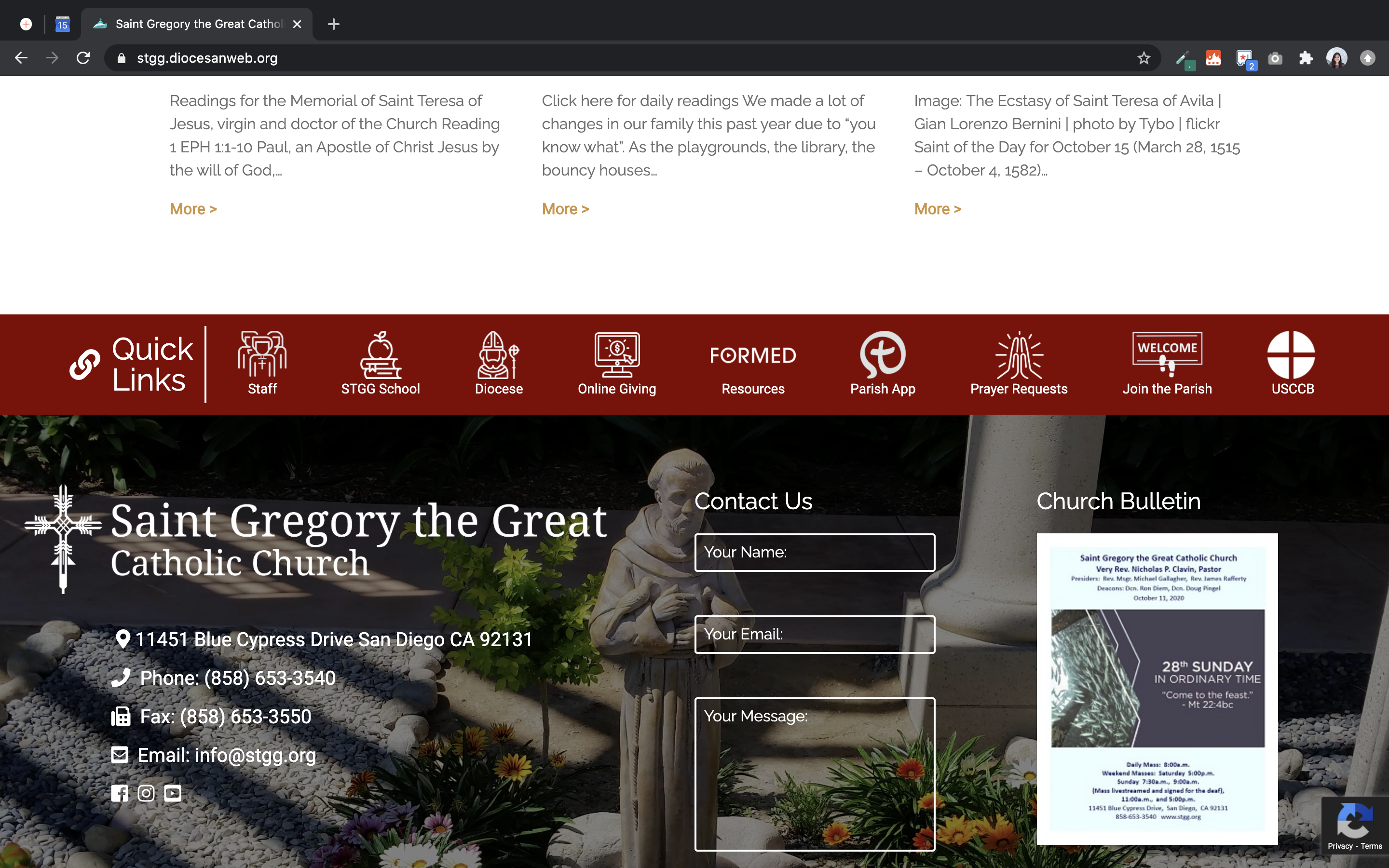Open the Staff quick link icon
Viewport: 1389px width, 868px height.
262,354
